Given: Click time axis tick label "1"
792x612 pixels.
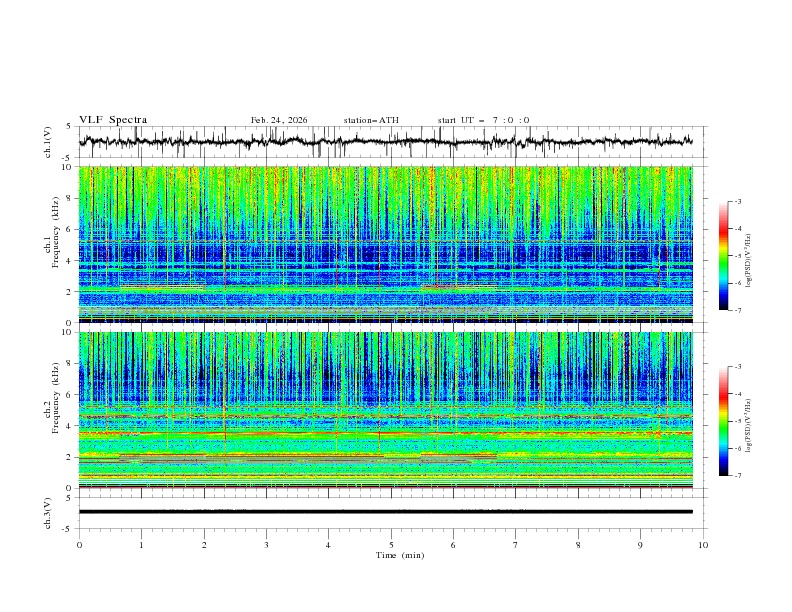Looking at the screenshot, I should [x=142, y=545].
